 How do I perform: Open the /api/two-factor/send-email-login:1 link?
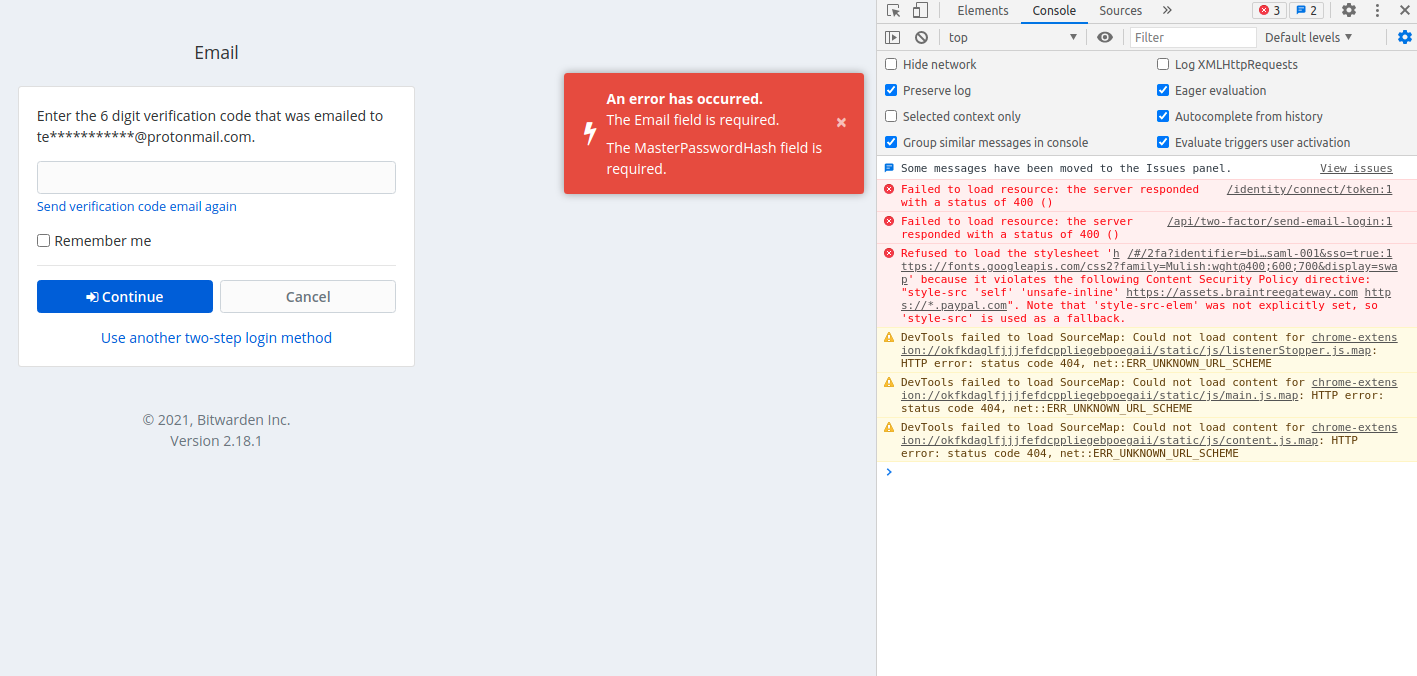pos(1279,221)
